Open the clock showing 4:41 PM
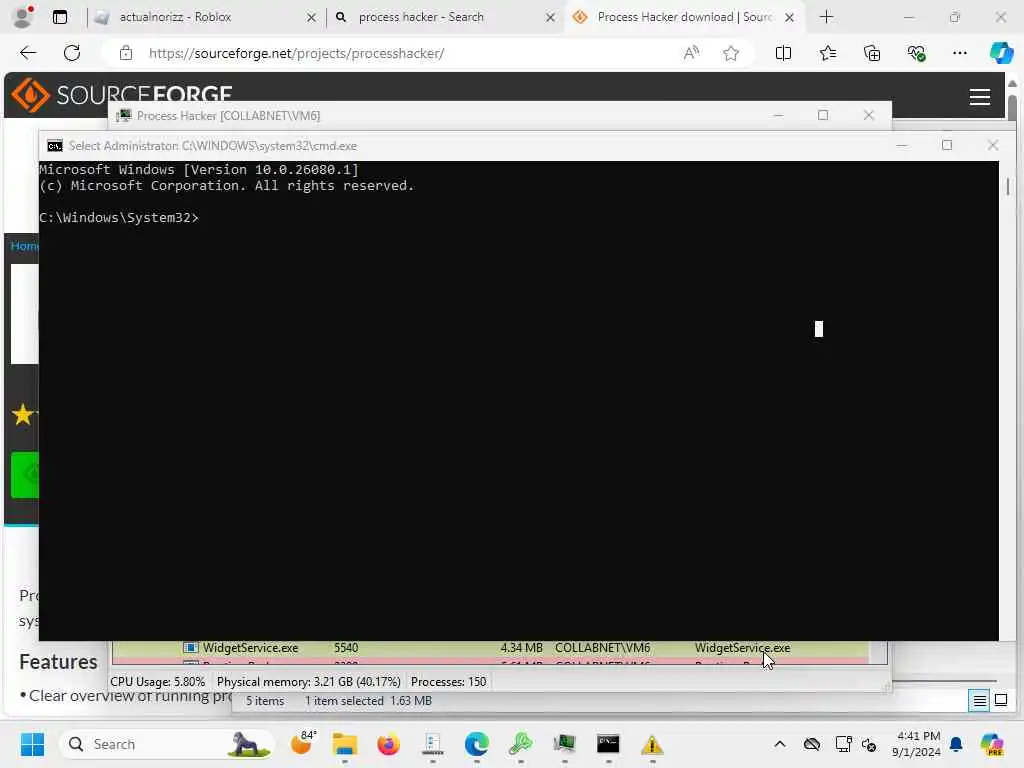The width and height of the screenshot is (1024, 768). (x=918, y=744)
